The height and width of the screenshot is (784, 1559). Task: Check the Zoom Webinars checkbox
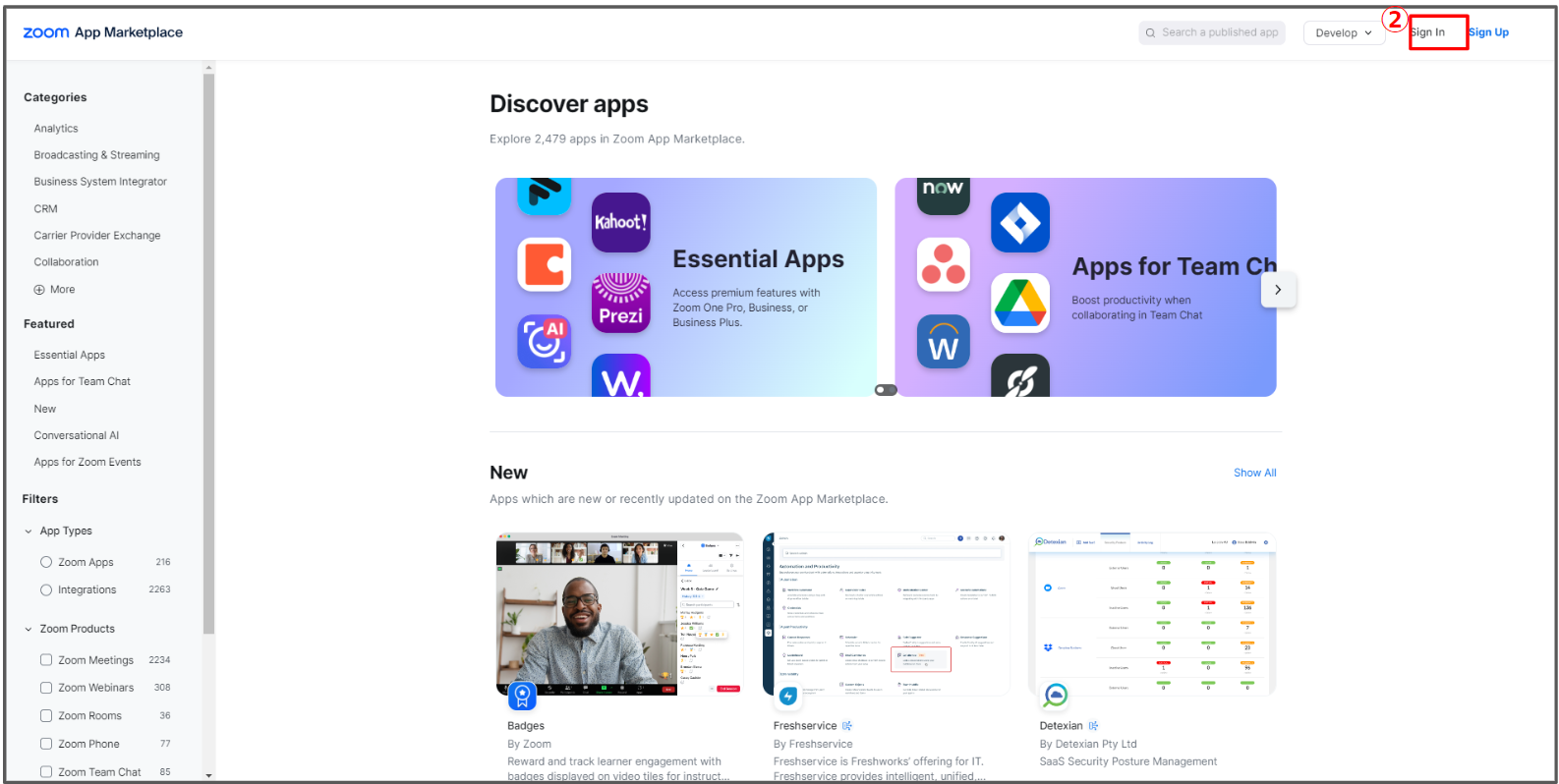[46, 688]
